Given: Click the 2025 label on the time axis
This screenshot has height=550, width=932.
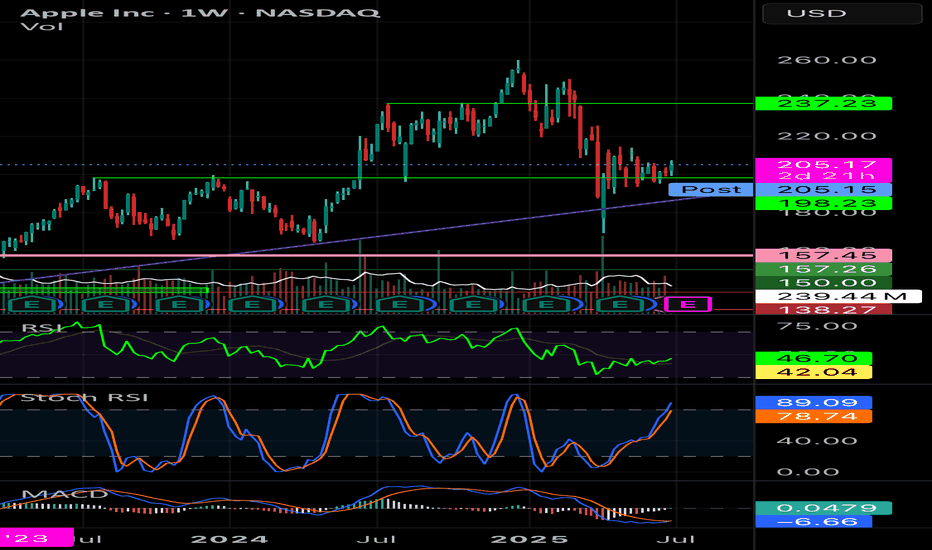Looking at the screenshot, I should [x=529, y=540].
